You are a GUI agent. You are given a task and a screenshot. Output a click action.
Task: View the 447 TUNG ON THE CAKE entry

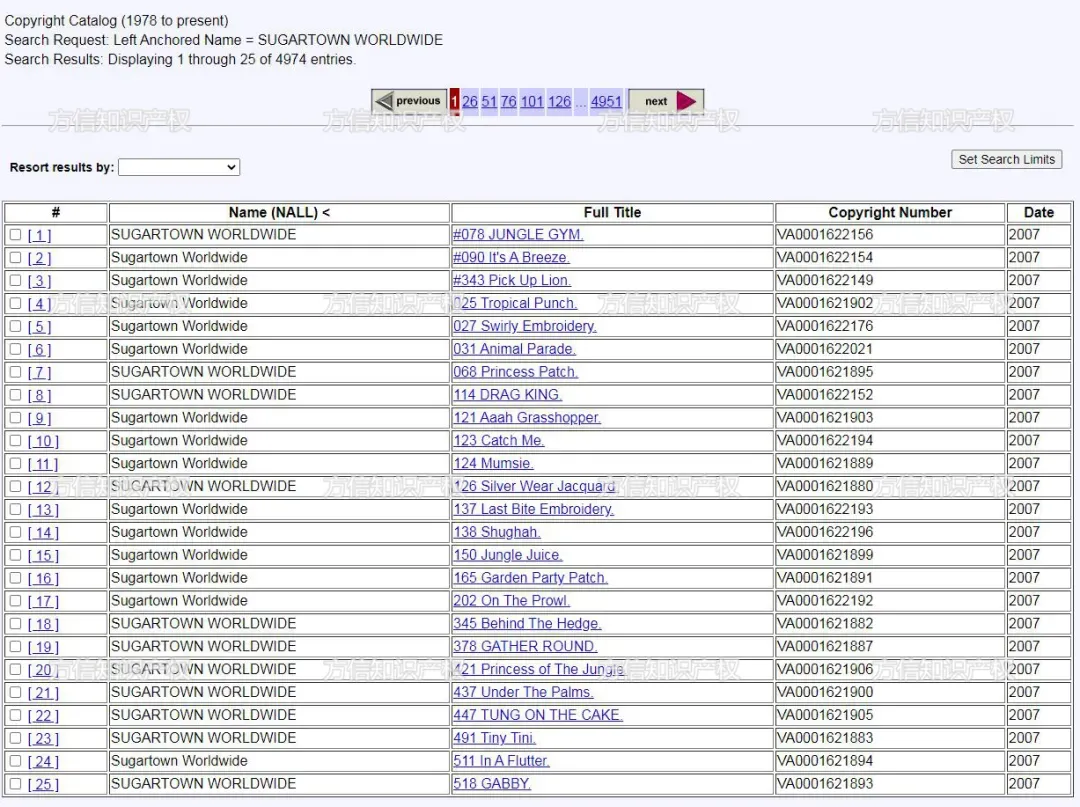(538, 715)
